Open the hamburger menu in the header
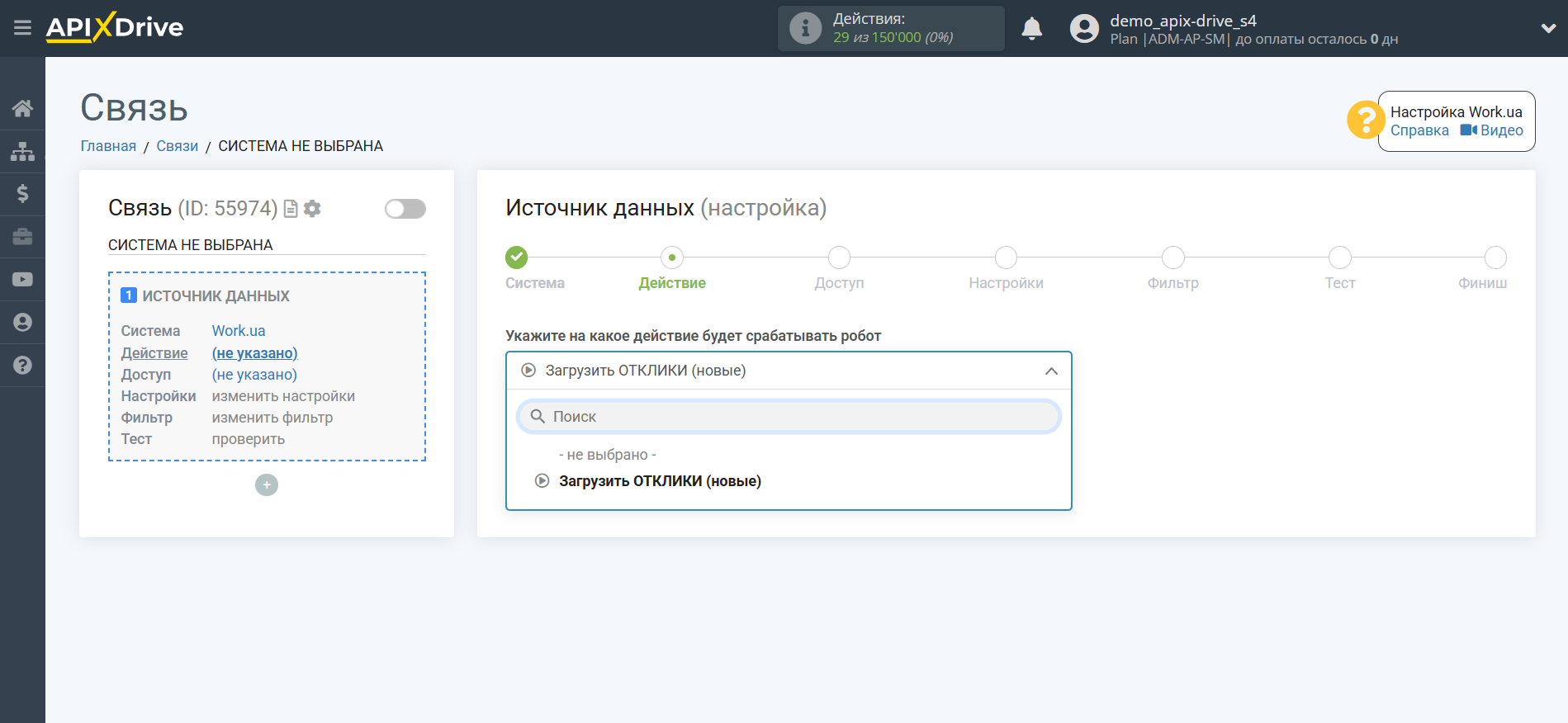Screen dimensions: 1568x723 22,28
